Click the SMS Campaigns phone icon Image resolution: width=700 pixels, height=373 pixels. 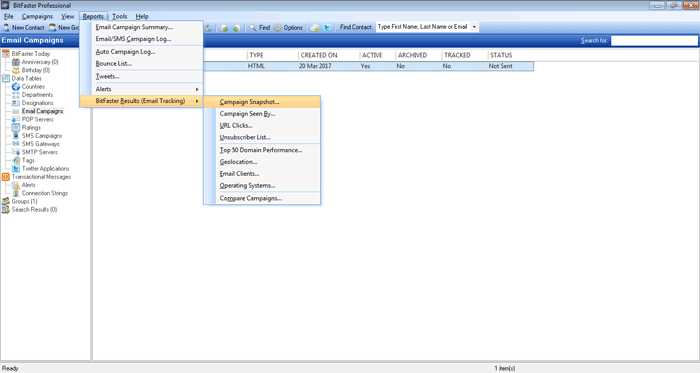coord(16,136)
